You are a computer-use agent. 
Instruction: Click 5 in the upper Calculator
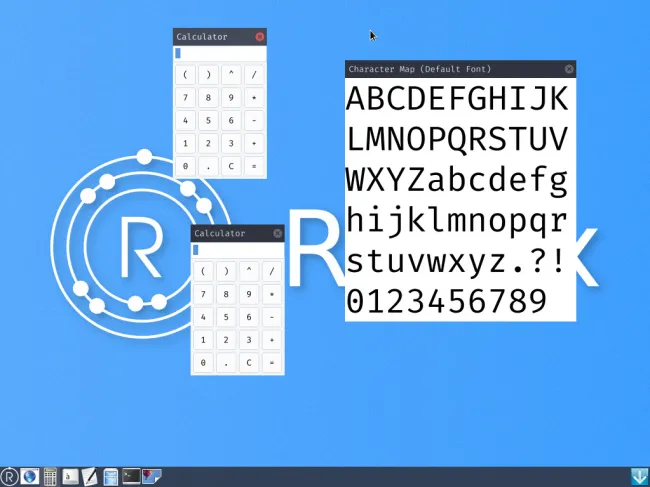208,120
